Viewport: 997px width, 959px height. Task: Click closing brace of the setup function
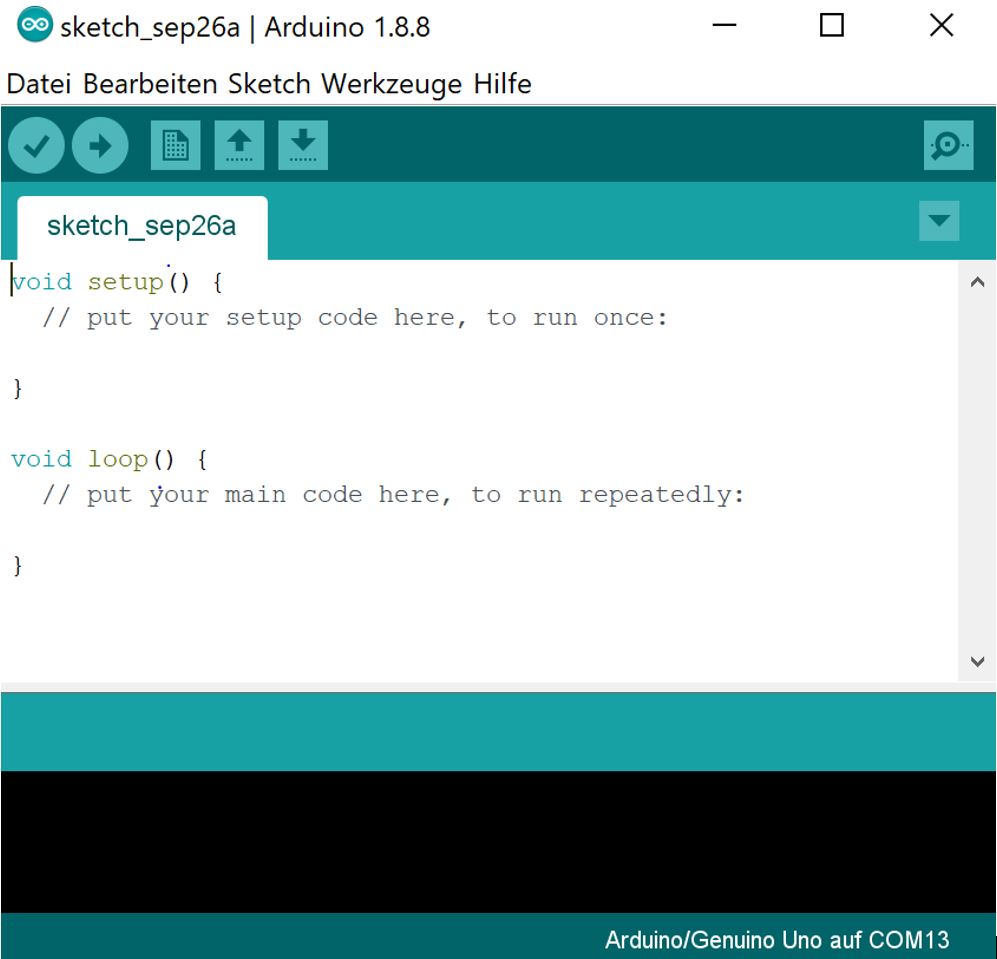coord(18,388)
